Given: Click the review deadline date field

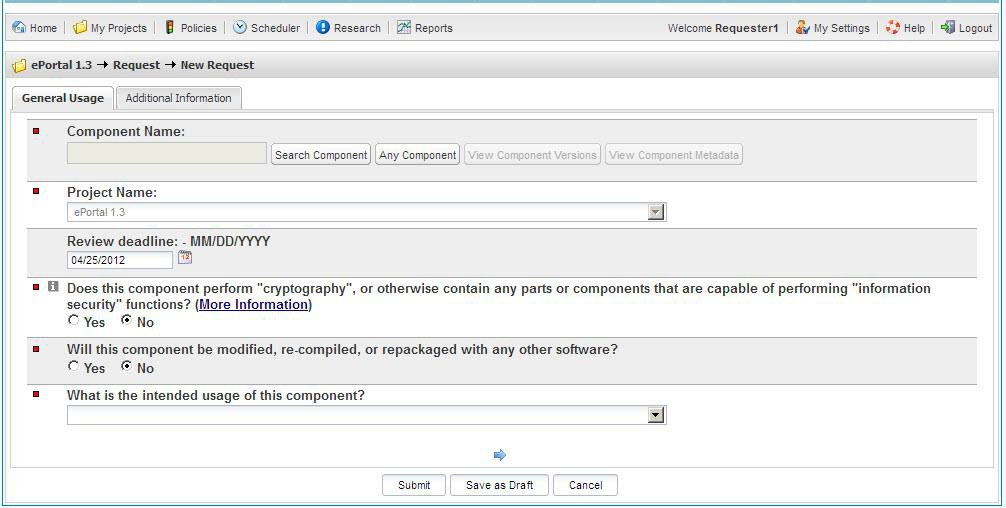Looking at the screenshot, I should 120,260.
